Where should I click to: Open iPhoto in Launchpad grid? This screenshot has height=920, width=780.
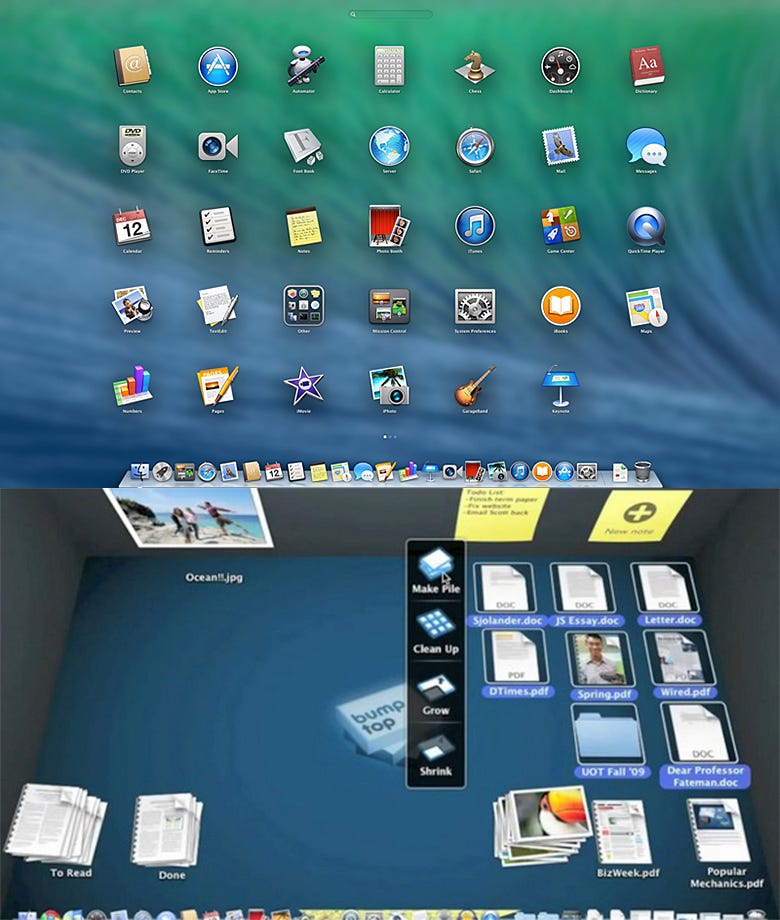pos(389,385)
